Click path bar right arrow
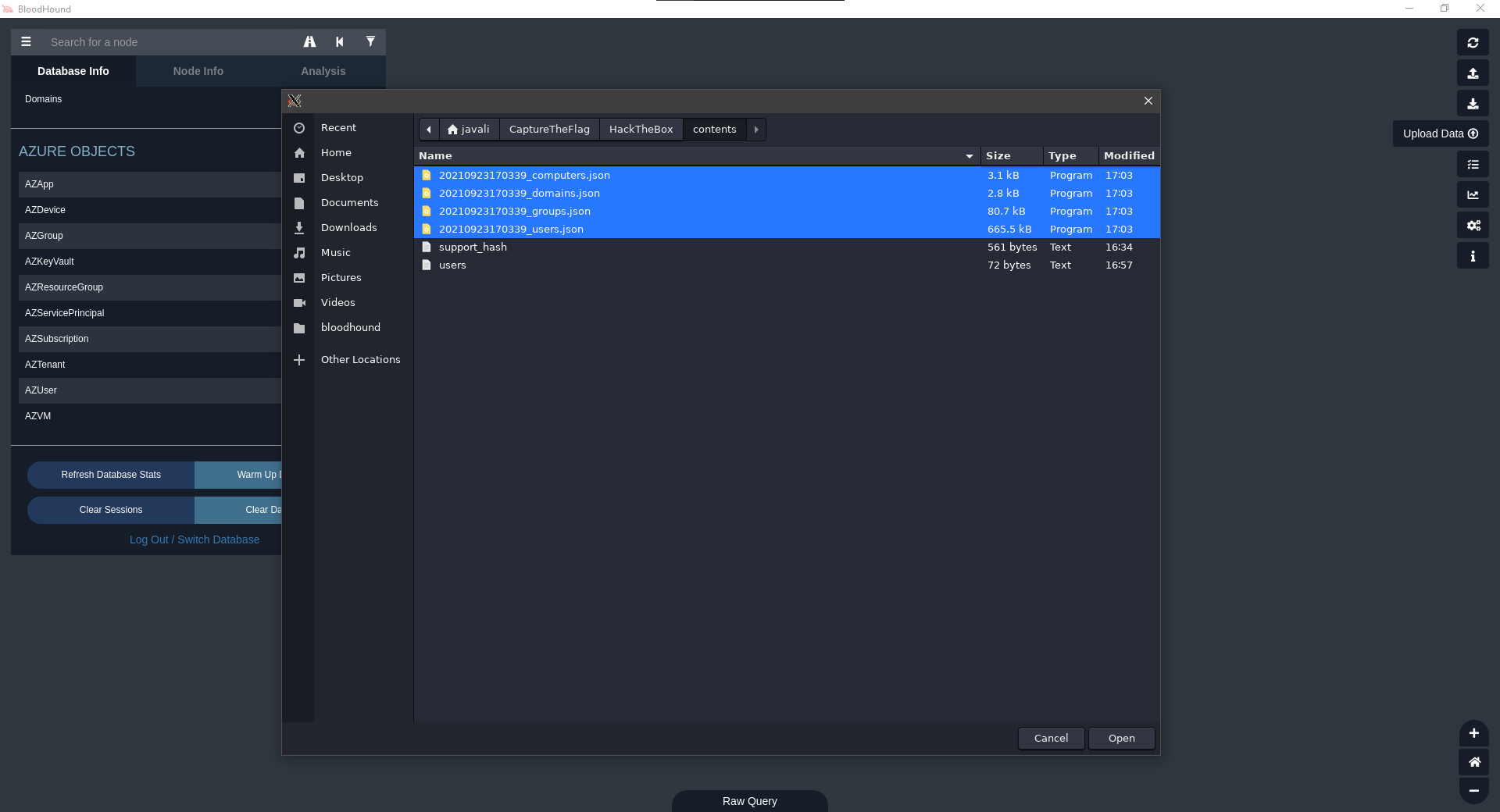The width and height of the screenshot is (1500, 812). click(756, 130)
